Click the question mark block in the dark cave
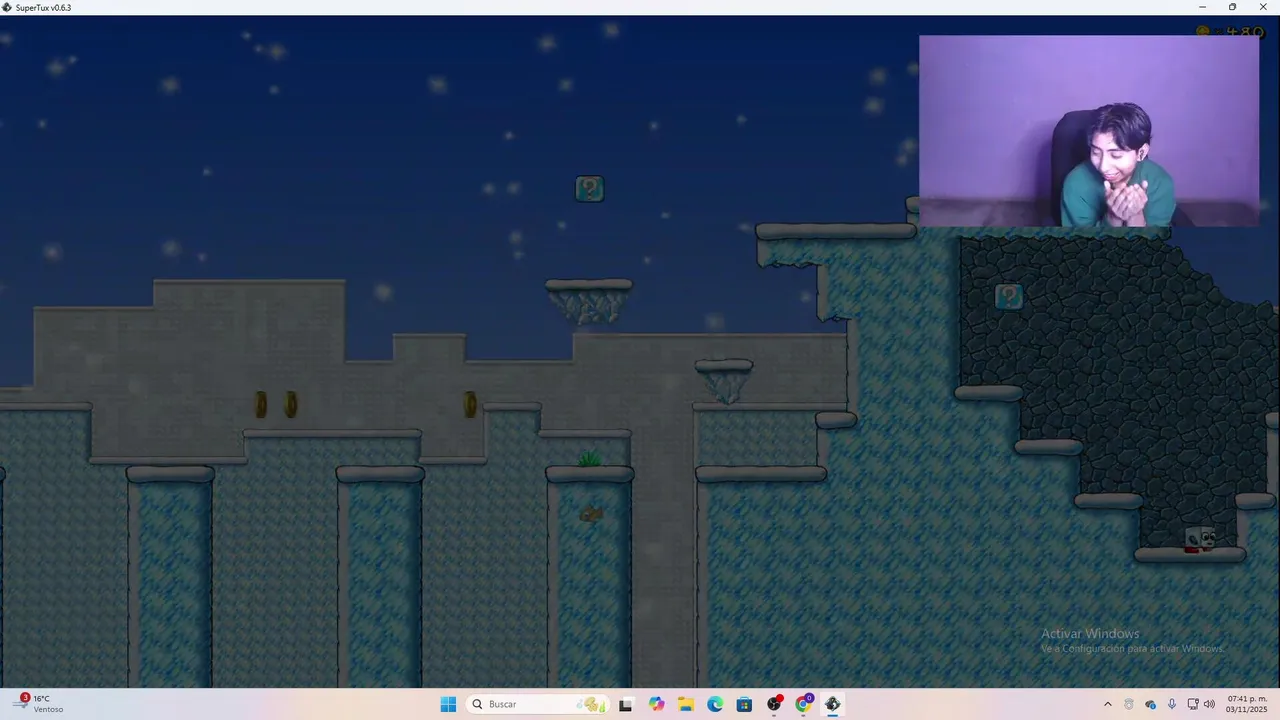1280x720 pixels. (1008, 296)
